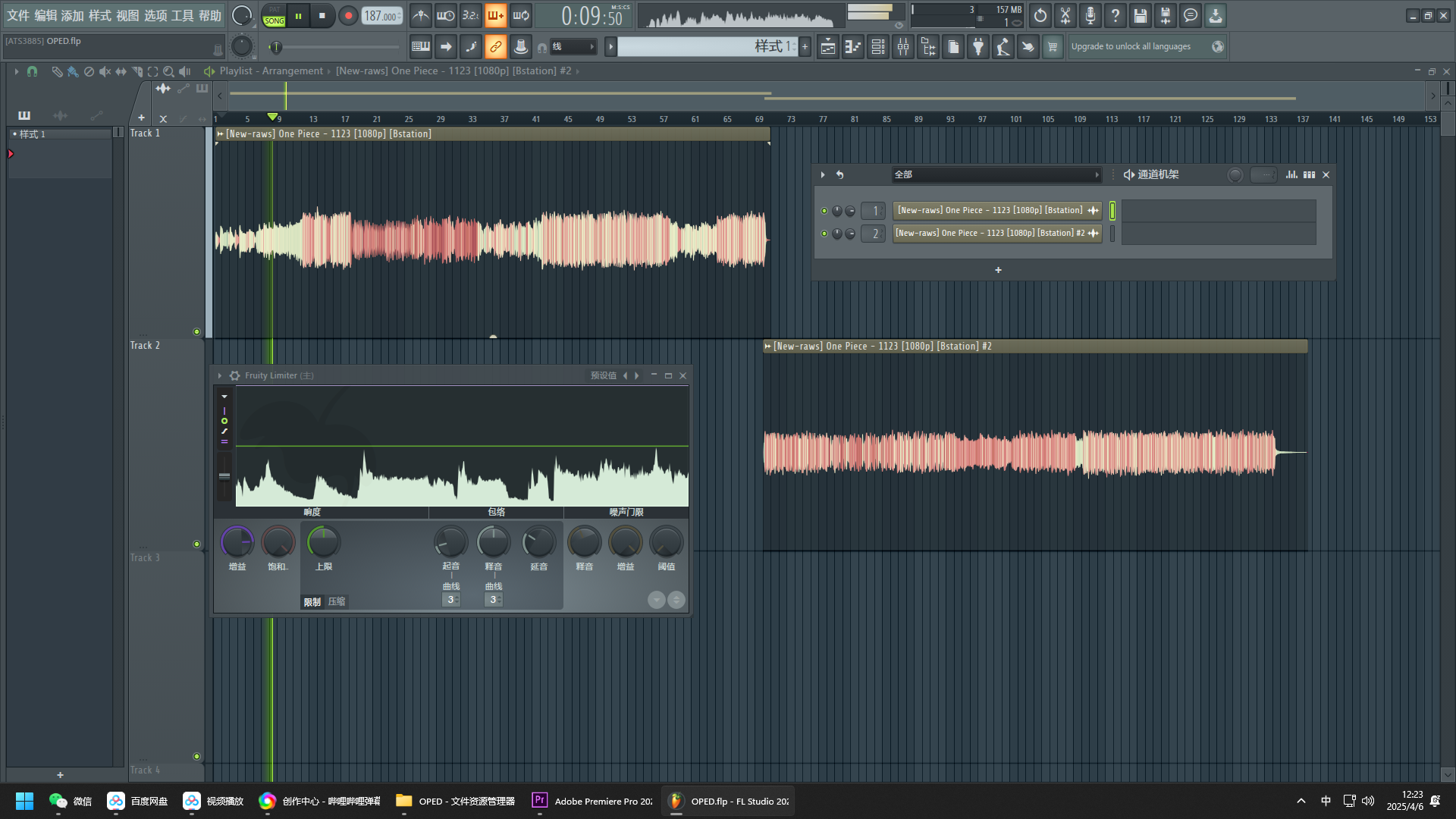Switch Fruity Limiter to 压缩 tab
This screenshot has height=819, width=1456.
(x=337, y=601)
